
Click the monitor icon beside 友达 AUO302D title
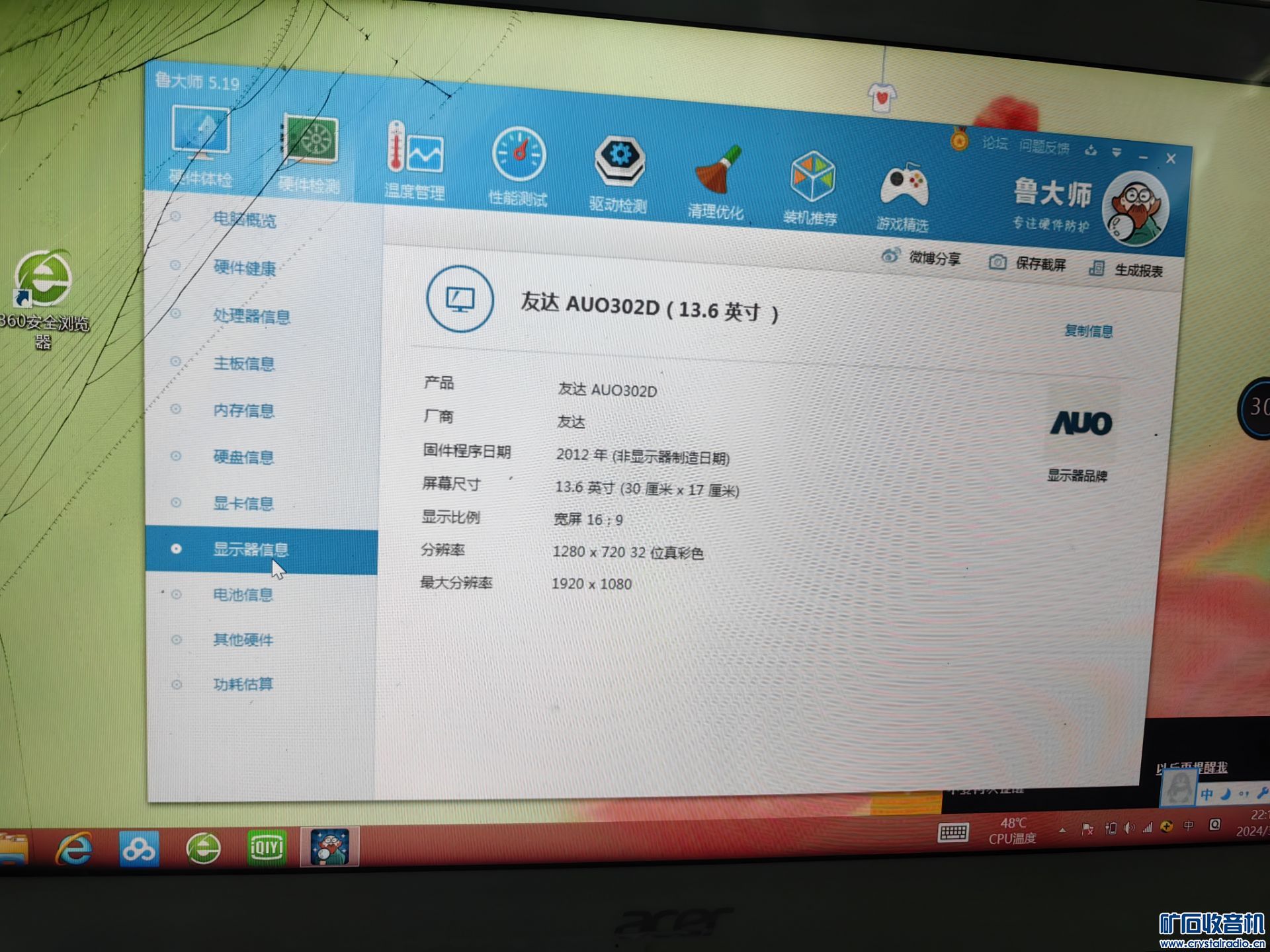(x=460, y=299)
